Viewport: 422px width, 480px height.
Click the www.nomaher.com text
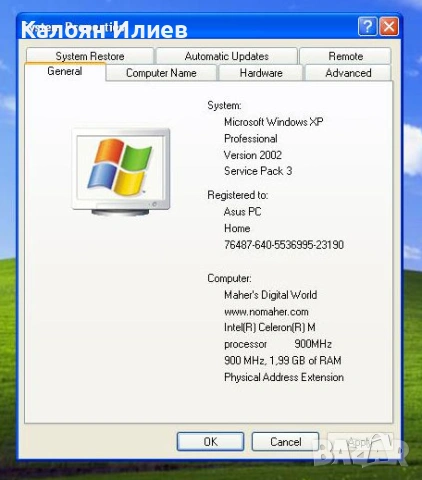[266, 312]
